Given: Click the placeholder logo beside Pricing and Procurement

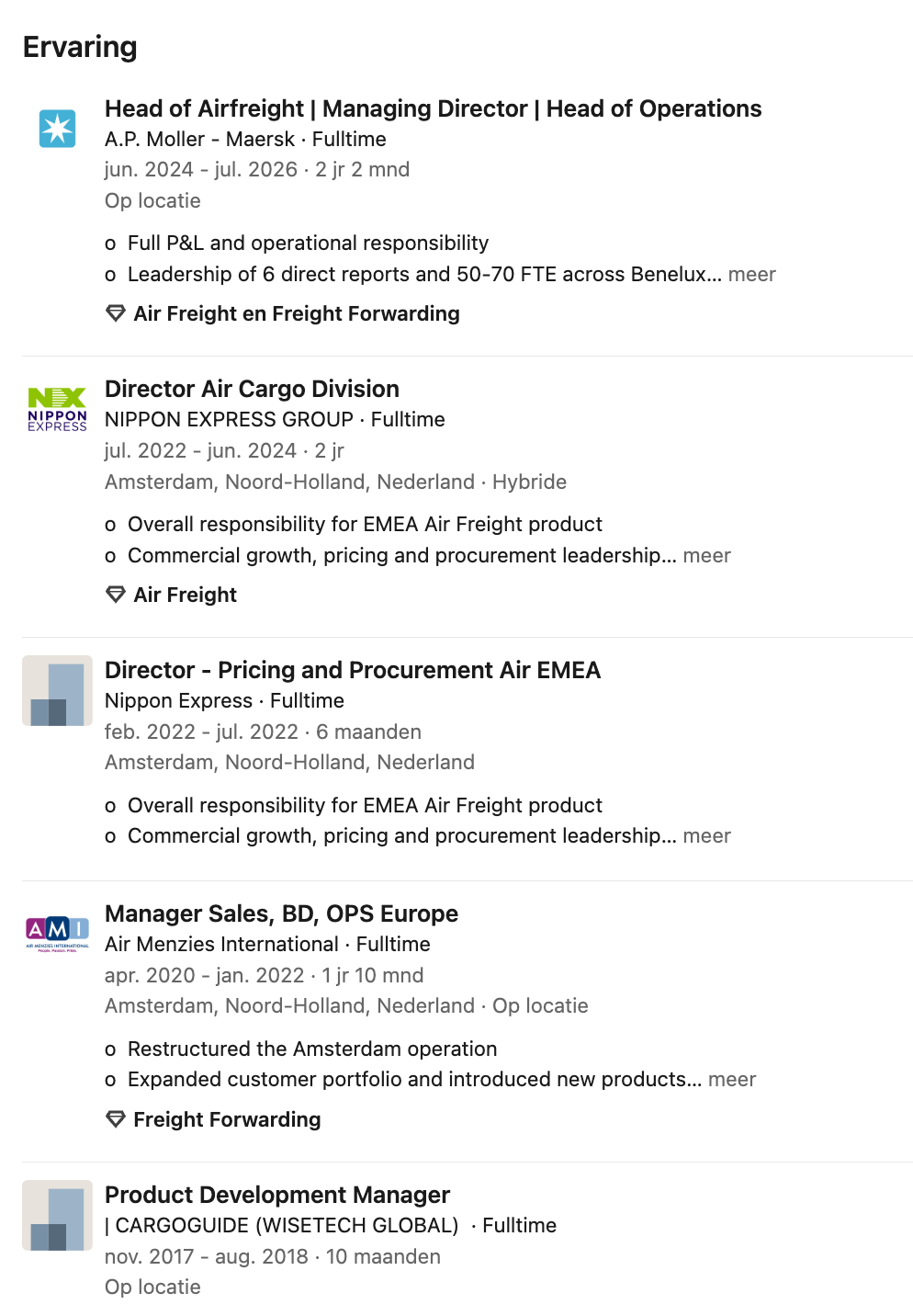Looking at the screenshot, I should coord(57,690).
